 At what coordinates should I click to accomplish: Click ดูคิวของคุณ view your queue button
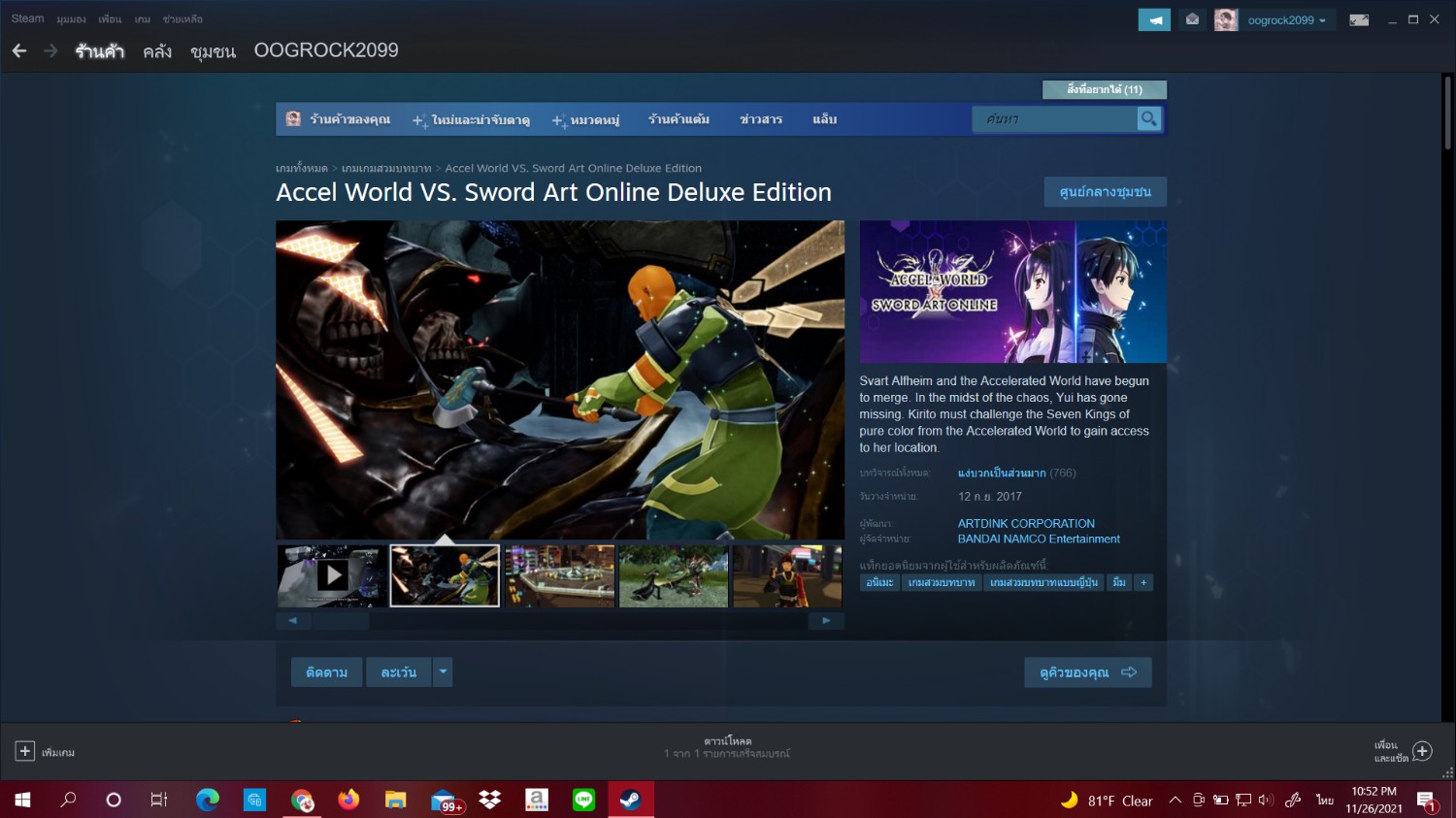[x=1088, y=672]
